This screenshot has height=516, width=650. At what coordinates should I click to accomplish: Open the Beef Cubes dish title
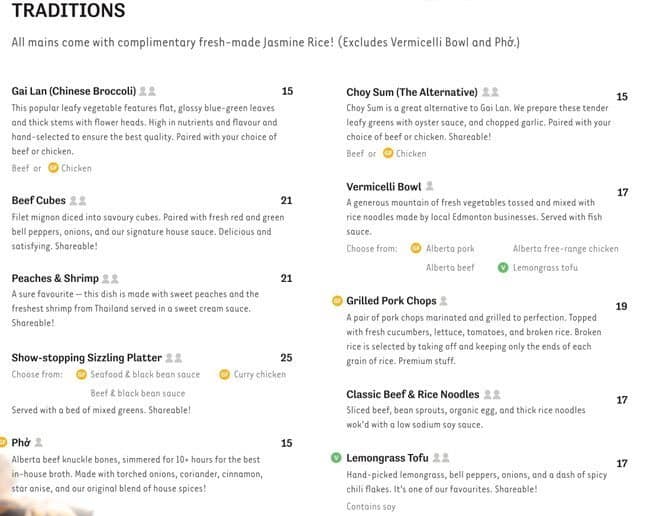[x=38, y=201]
